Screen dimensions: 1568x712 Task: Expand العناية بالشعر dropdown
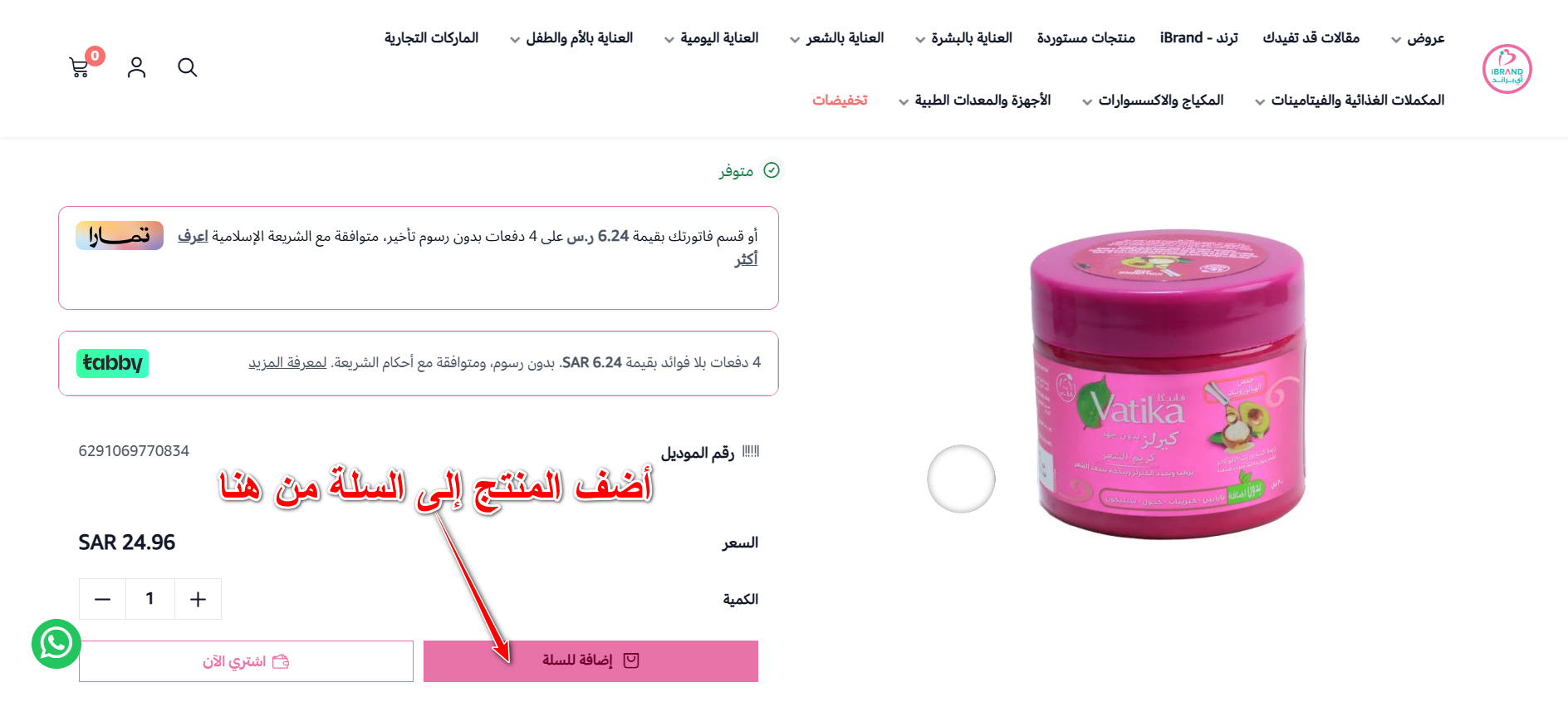coord(836,38)
